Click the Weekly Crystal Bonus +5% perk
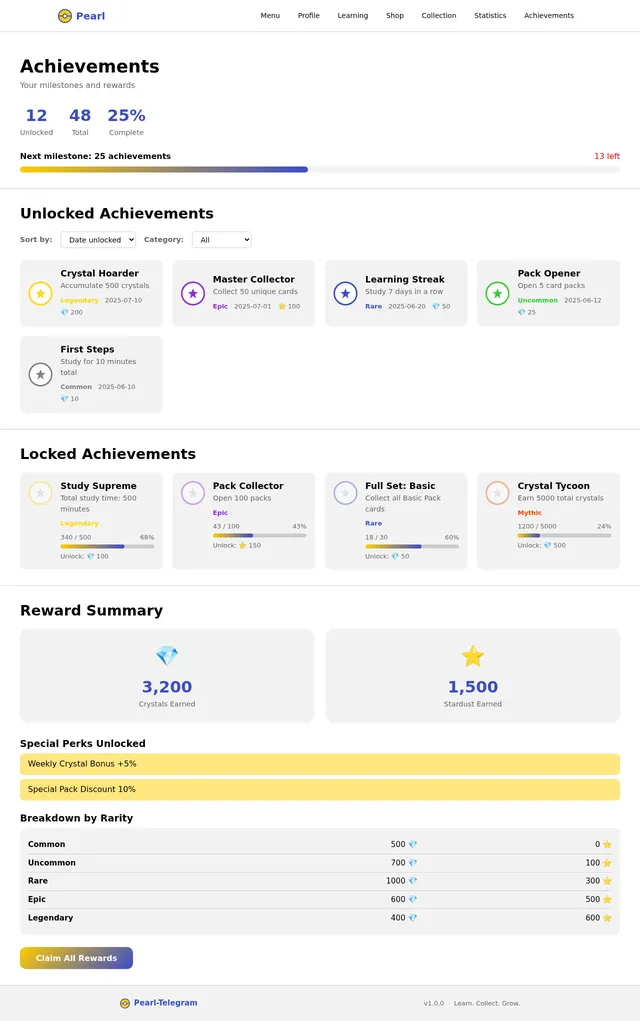 point(320,764)
